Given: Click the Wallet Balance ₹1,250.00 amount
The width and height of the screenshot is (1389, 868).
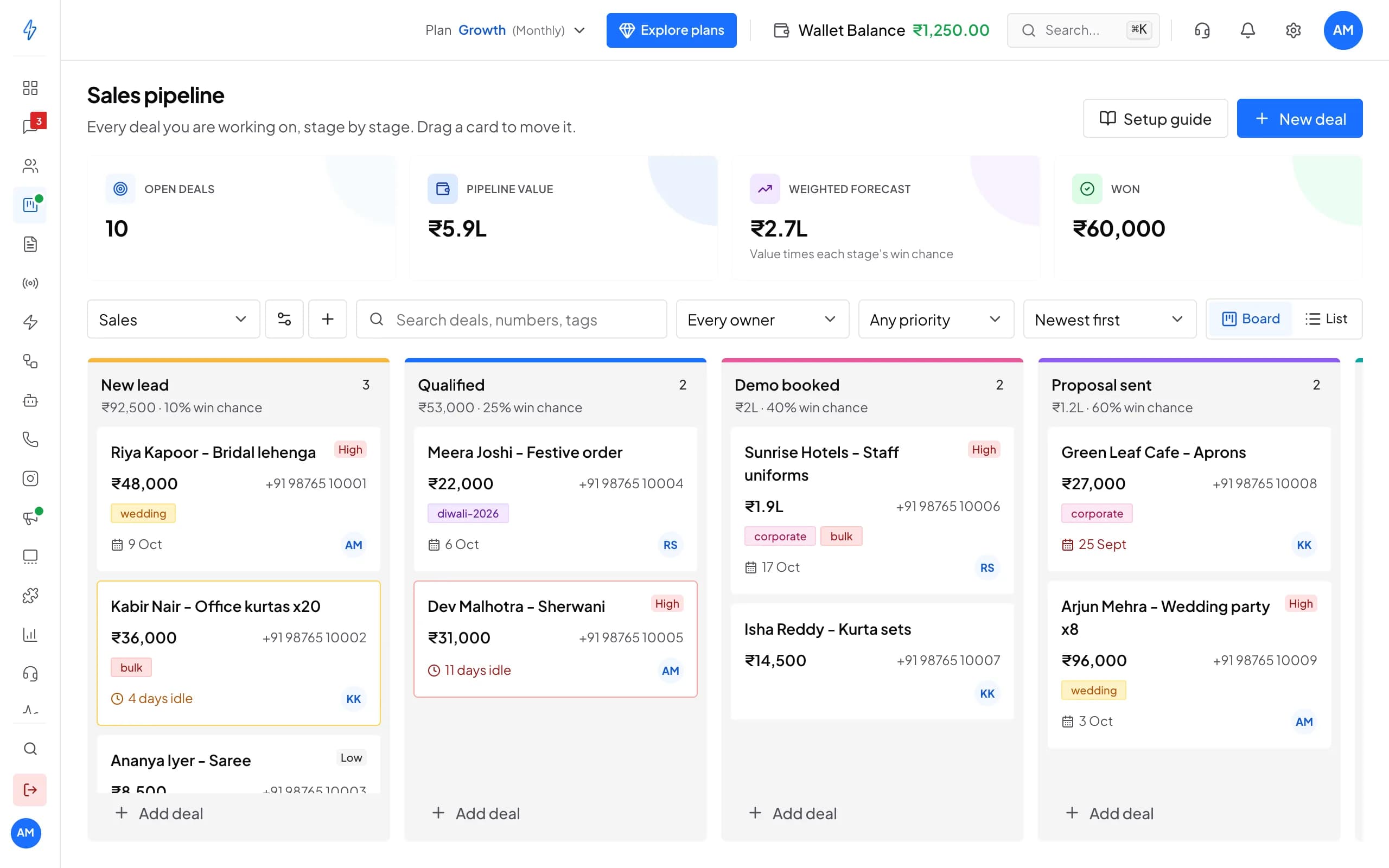Looking at the screenshot, I should [951, 30].
